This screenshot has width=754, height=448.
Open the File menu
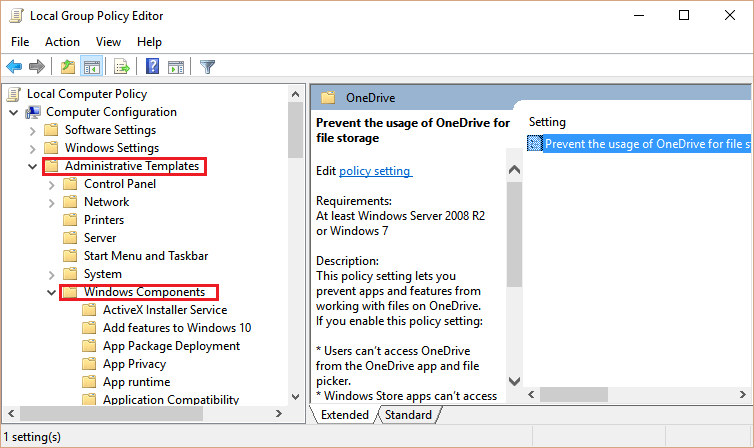coord(20,42)
